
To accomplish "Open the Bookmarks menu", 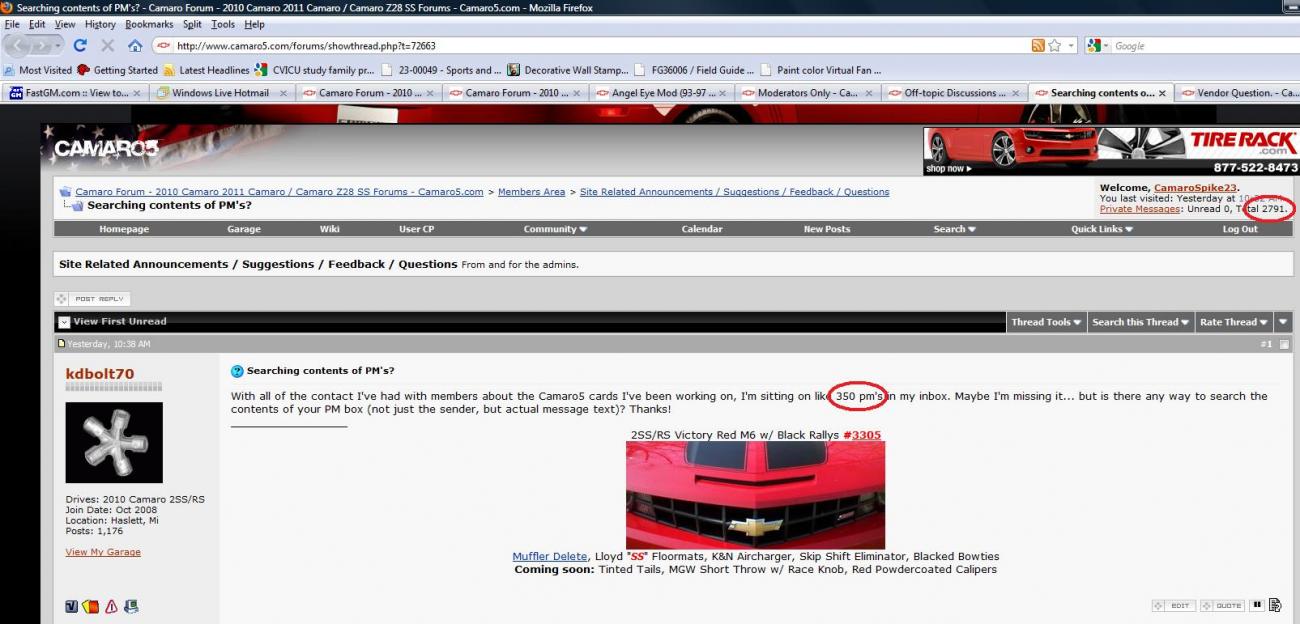I will pyautogui.click(x=149, y=24).
